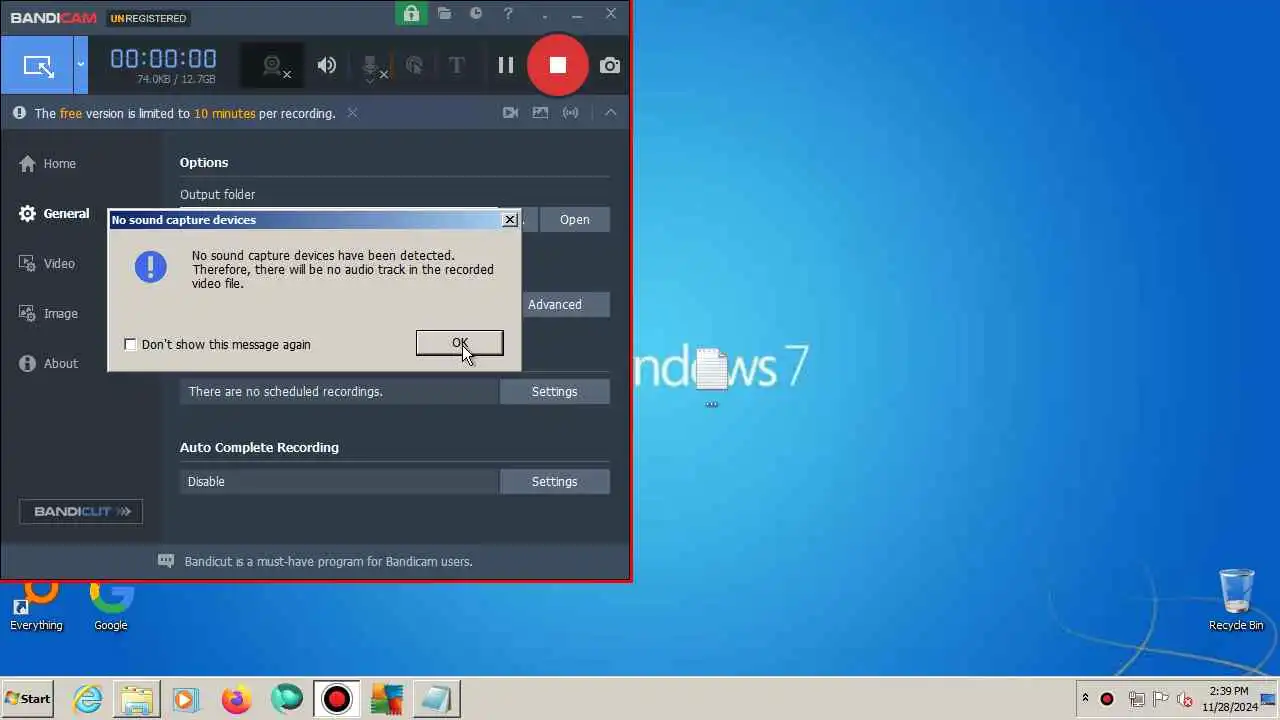Image resolution: width=1280 pixels, height=720 pixels.
Task: Click the text overlay T icon
Action: coord(456,66)
